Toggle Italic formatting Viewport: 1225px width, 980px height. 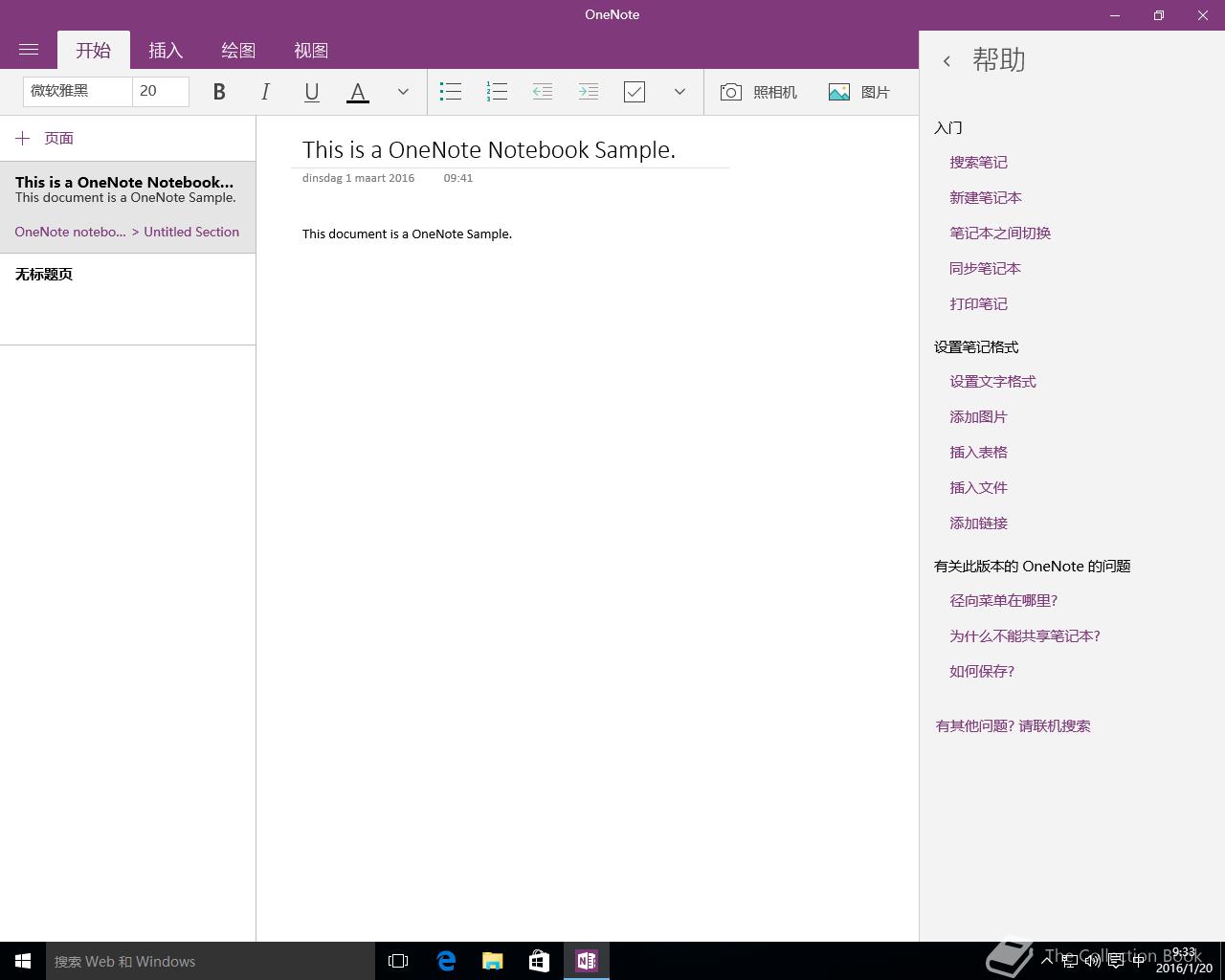coord(265,92)
